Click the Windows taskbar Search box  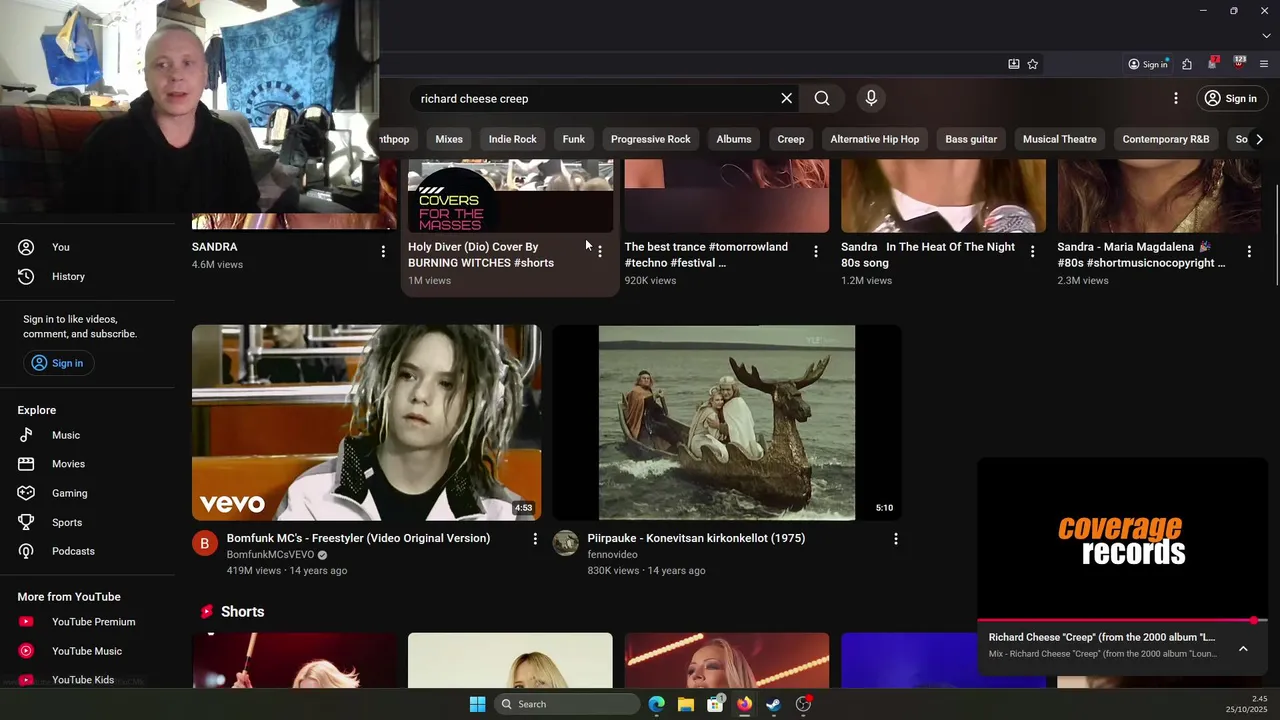567,704
